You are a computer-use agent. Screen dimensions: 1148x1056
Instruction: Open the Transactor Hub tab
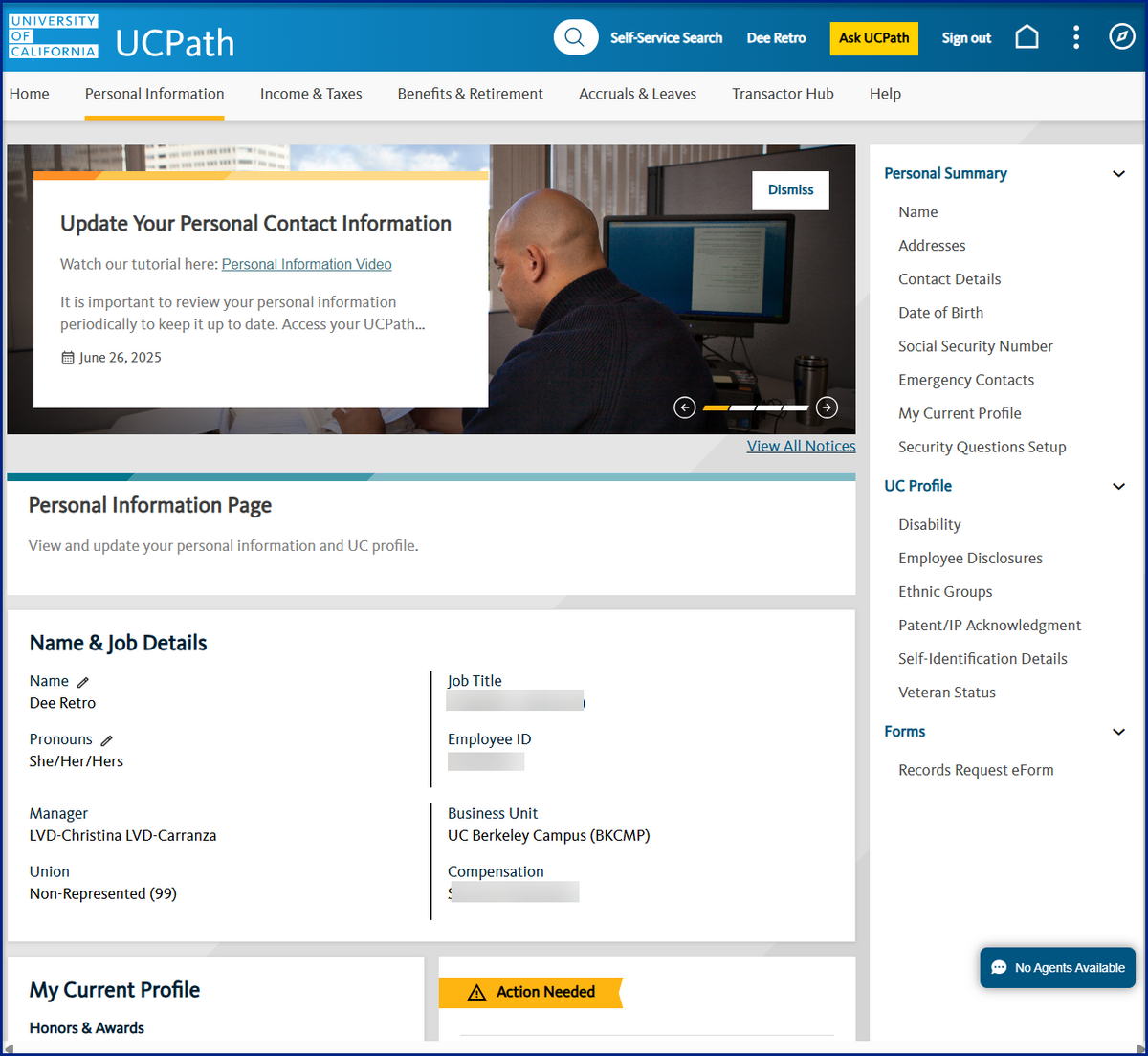pyautogui.click(x=783, y=94)
